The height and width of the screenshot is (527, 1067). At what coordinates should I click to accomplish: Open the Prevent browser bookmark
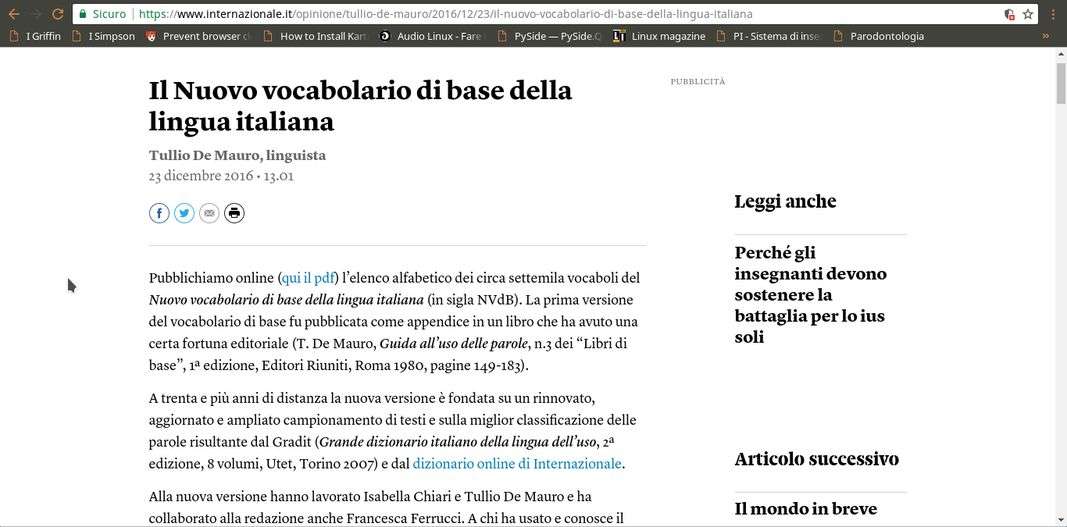tap(198, 36)
